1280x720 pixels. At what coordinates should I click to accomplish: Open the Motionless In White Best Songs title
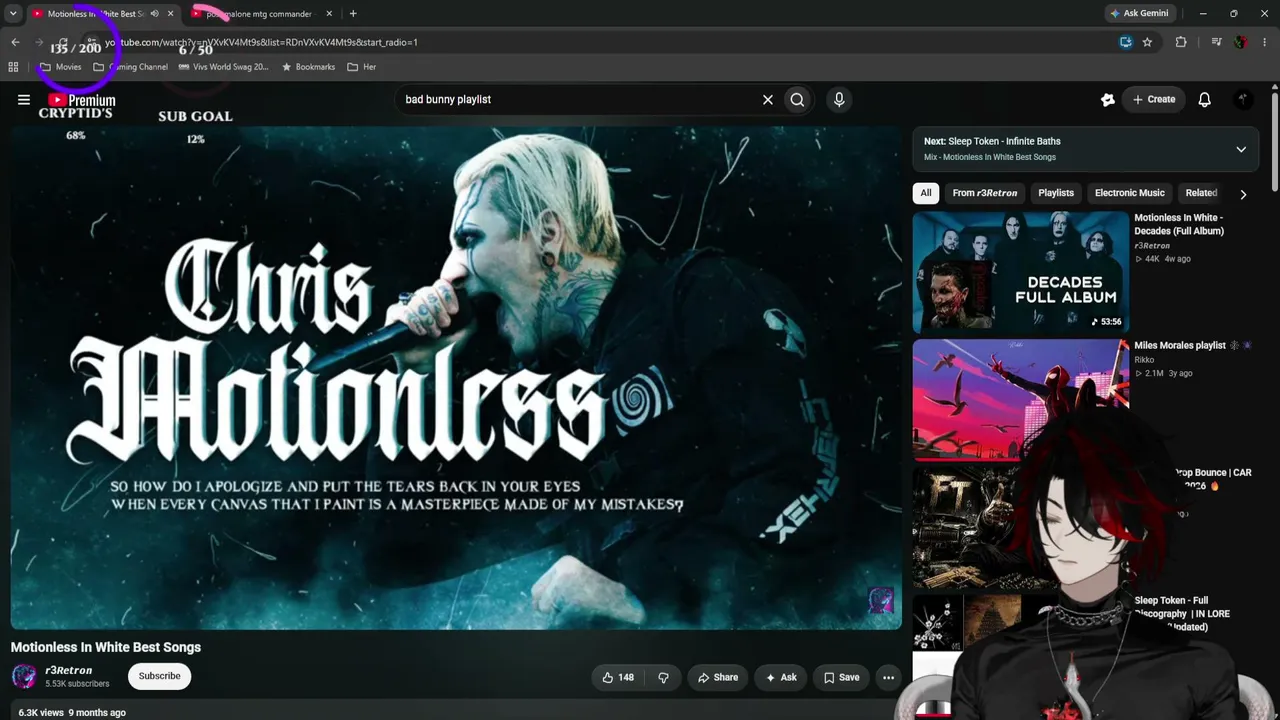point(106,647)
